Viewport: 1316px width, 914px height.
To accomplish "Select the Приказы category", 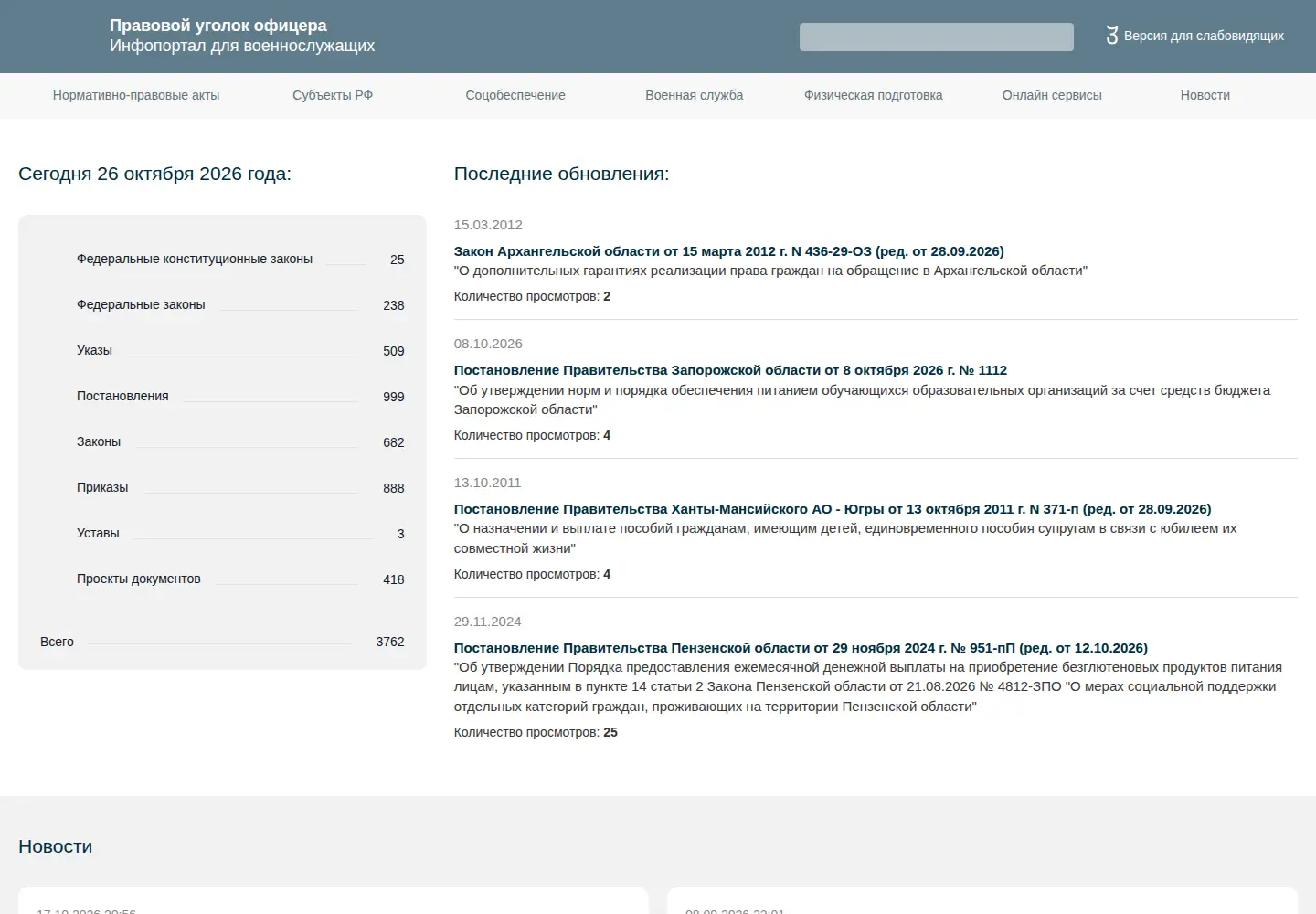I will tap(102, 487).
